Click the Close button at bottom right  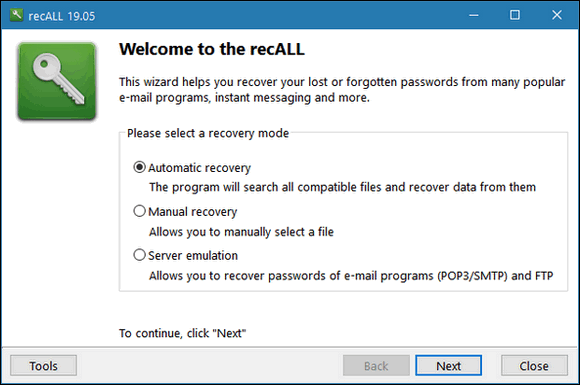pyautogui.click(x=534, y=366)
